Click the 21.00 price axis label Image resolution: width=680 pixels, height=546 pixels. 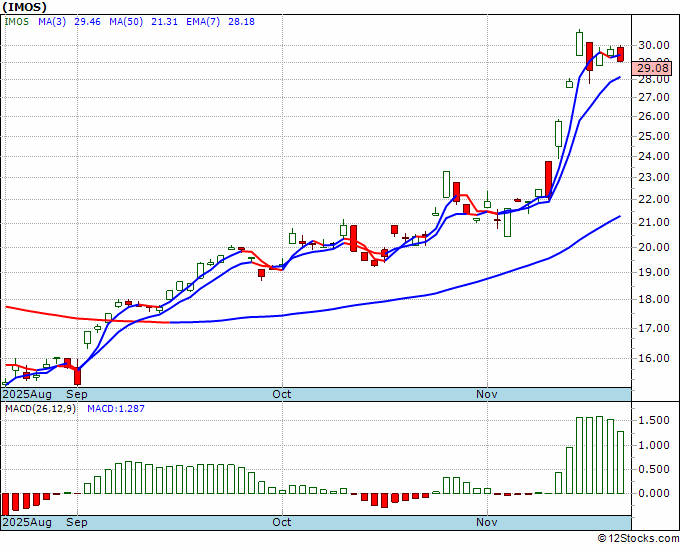653,223
